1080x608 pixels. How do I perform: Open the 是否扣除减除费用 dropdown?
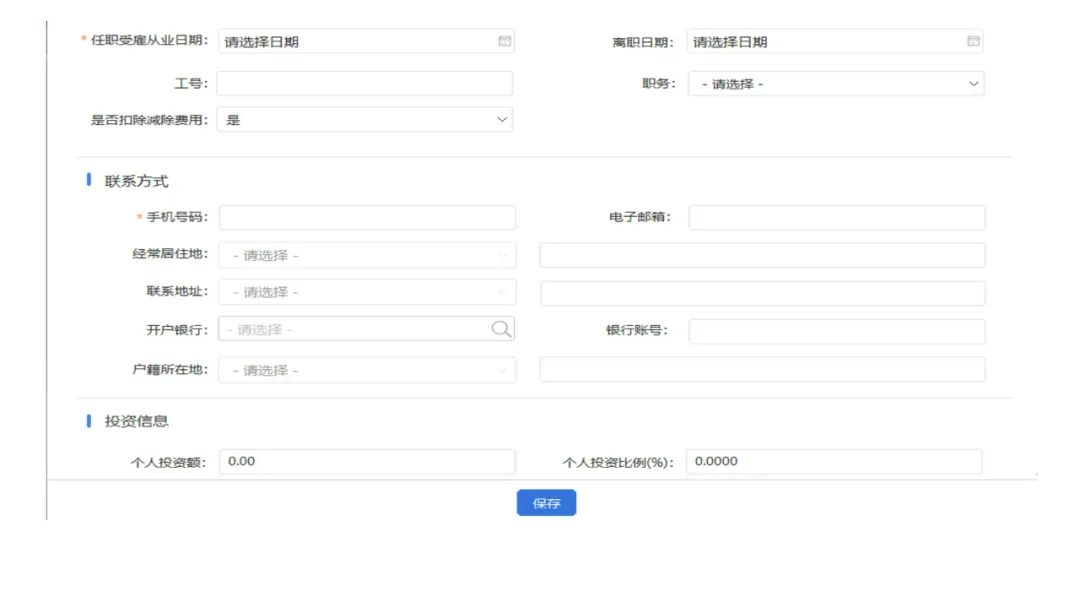click(365, 120)
